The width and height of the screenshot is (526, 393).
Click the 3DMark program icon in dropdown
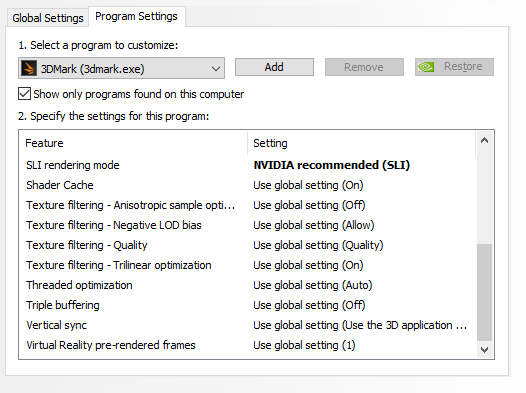tap(29, 68)
